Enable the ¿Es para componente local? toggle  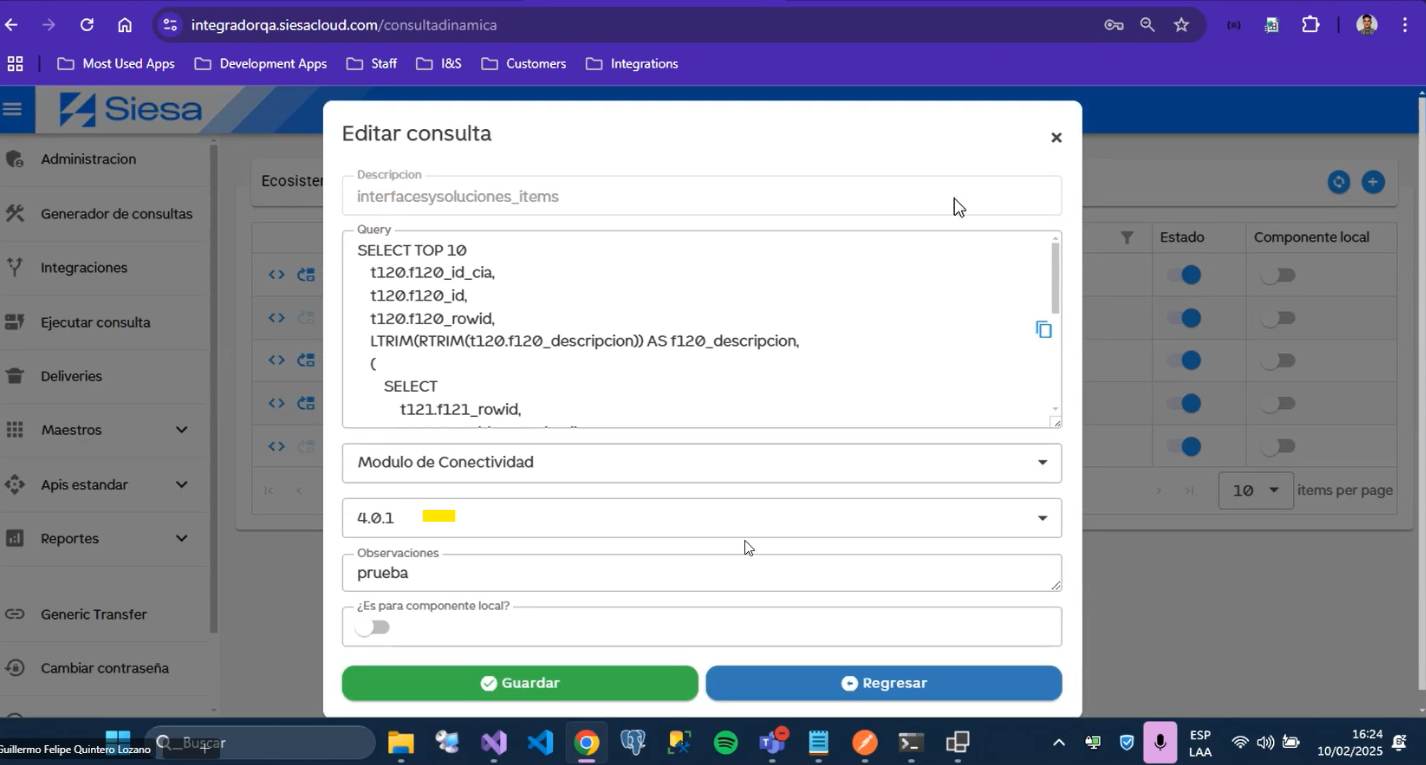point(371,626)
